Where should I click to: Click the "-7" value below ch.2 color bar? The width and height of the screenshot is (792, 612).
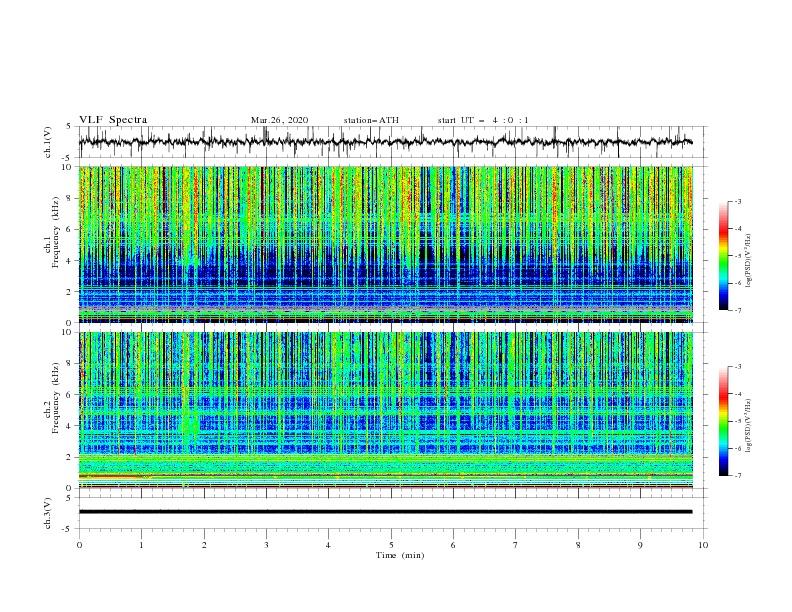(737, 475)
